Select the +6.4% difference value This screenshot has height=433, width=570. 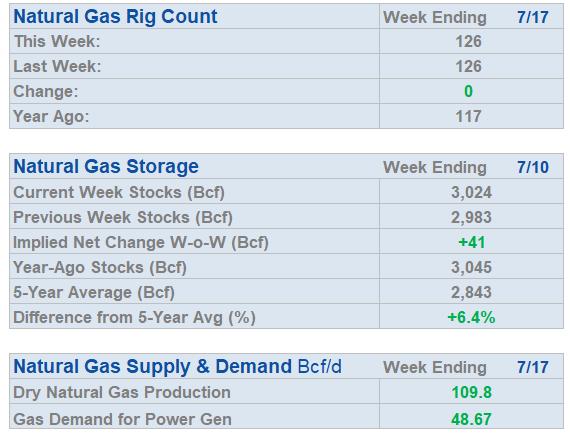tap(471, 317)
